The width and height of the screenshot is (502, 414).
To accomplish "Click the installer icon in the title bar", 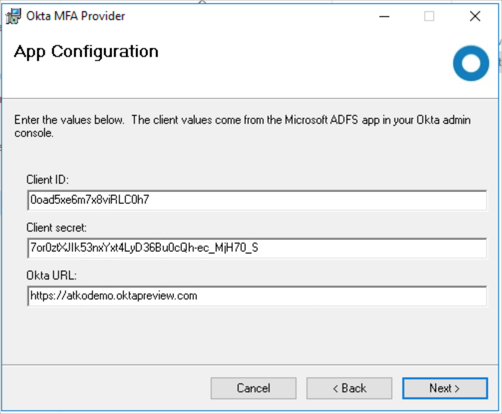I will point(13,16).
